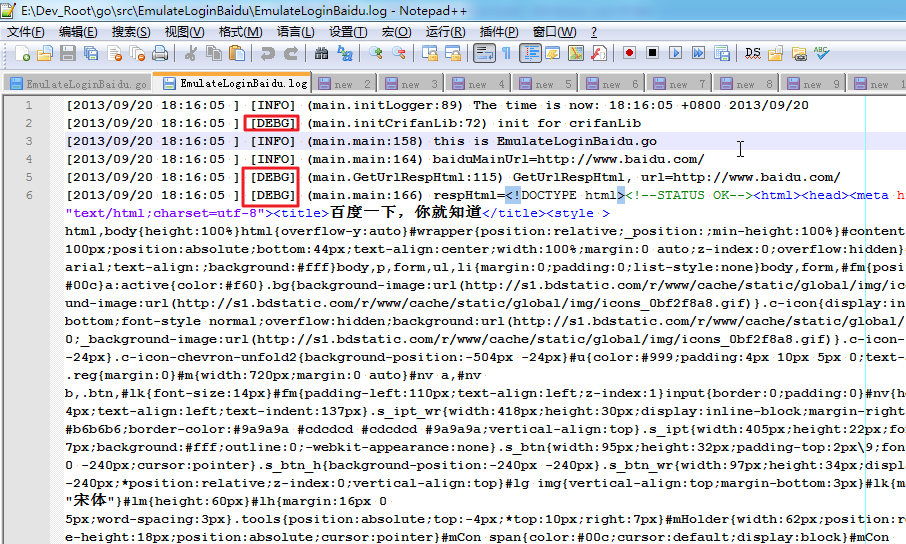This screenshot has height=544, width=906.
Task: Redo edit arrow icon
Action: coord(291,54)
